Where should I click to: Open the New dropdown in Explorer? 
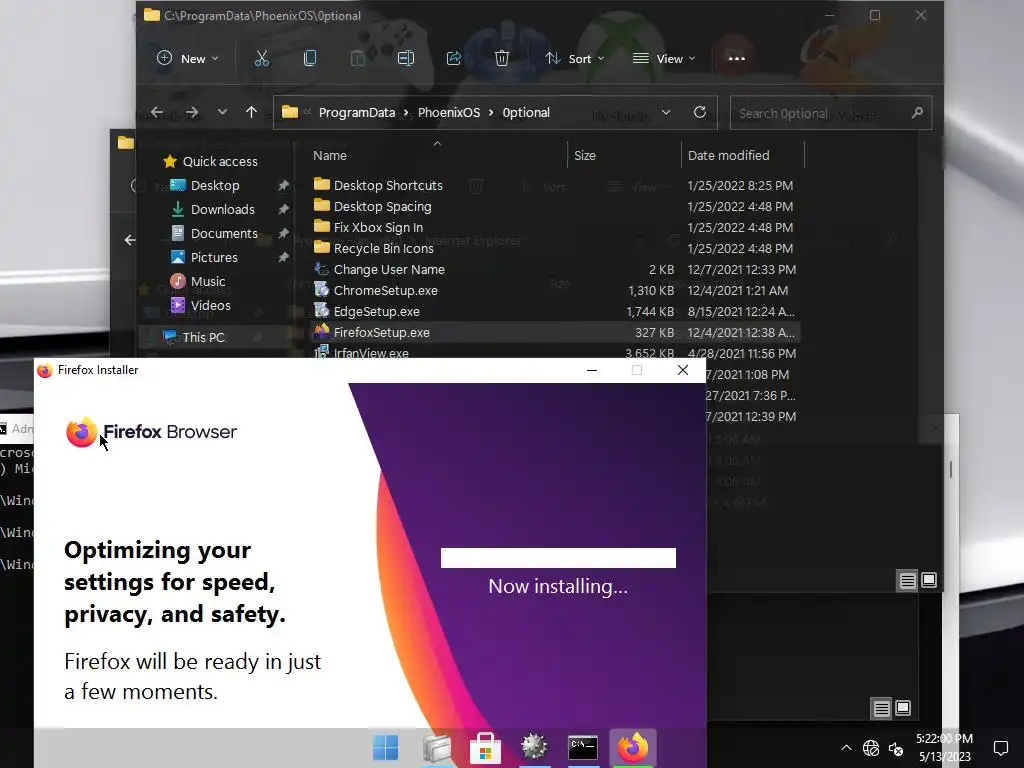tap(187, 59)
